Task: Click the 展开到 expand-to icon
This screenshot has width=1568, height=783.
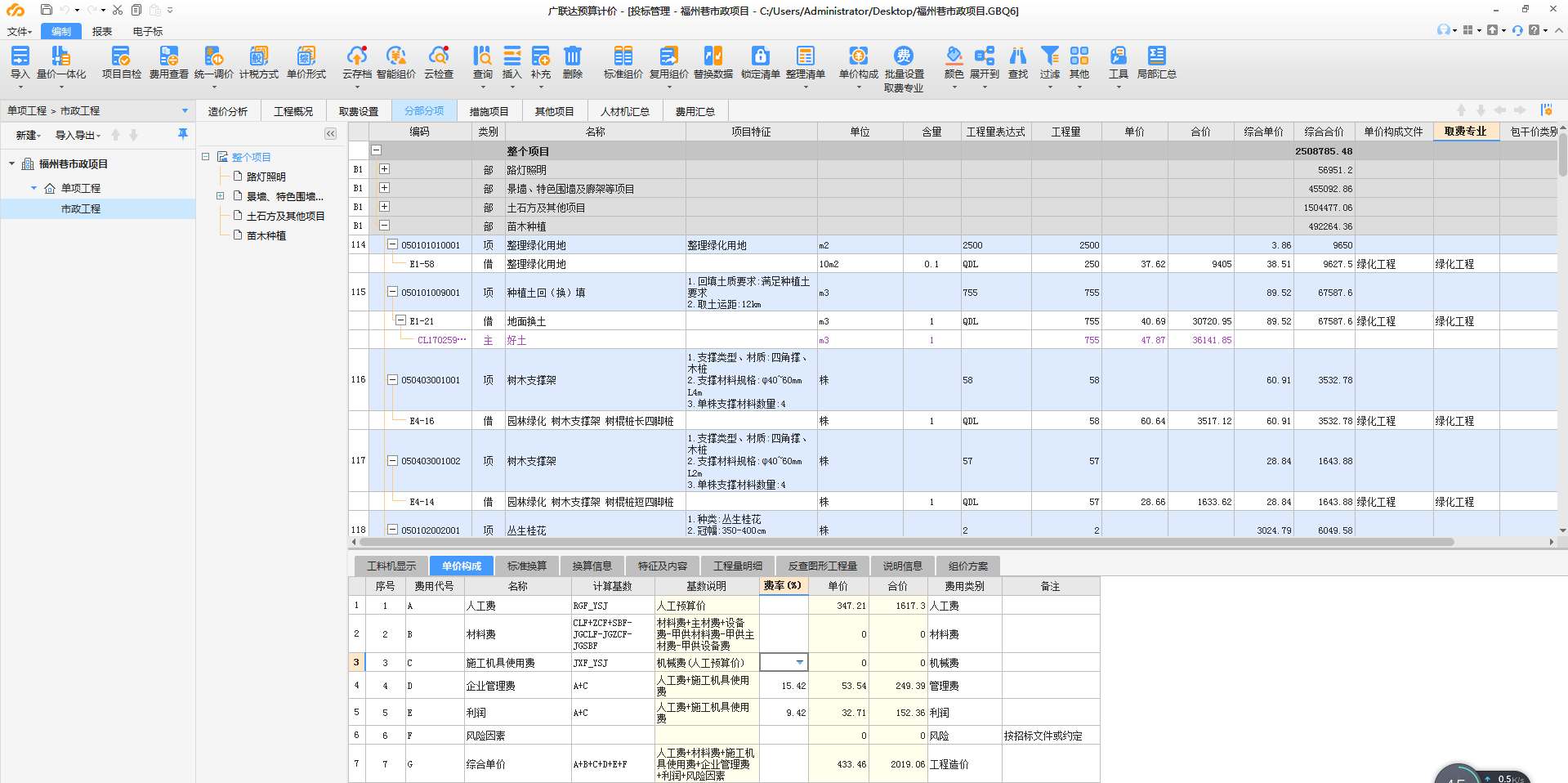Action: click(985, 63)
